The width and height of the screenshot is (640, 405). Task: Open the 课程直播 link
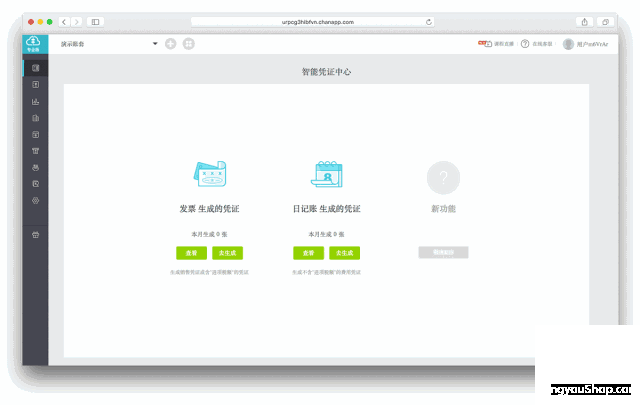(504, 44)
